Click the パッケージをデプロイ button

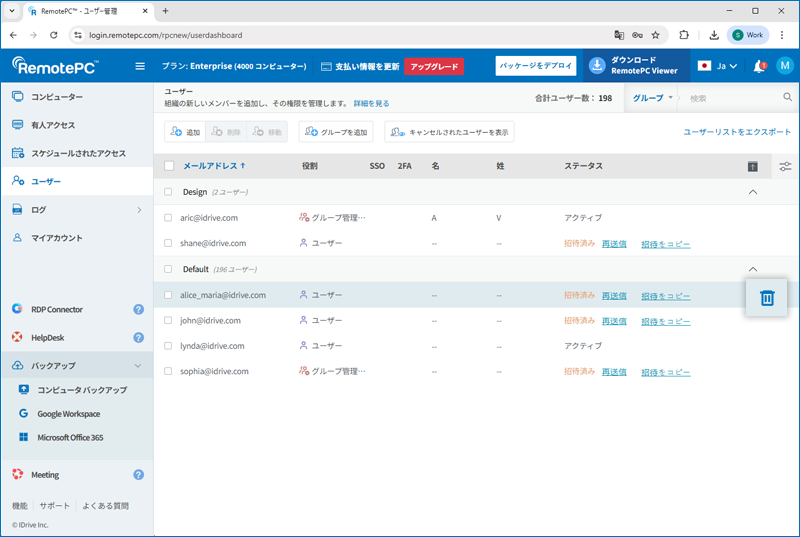click(536, 66)
